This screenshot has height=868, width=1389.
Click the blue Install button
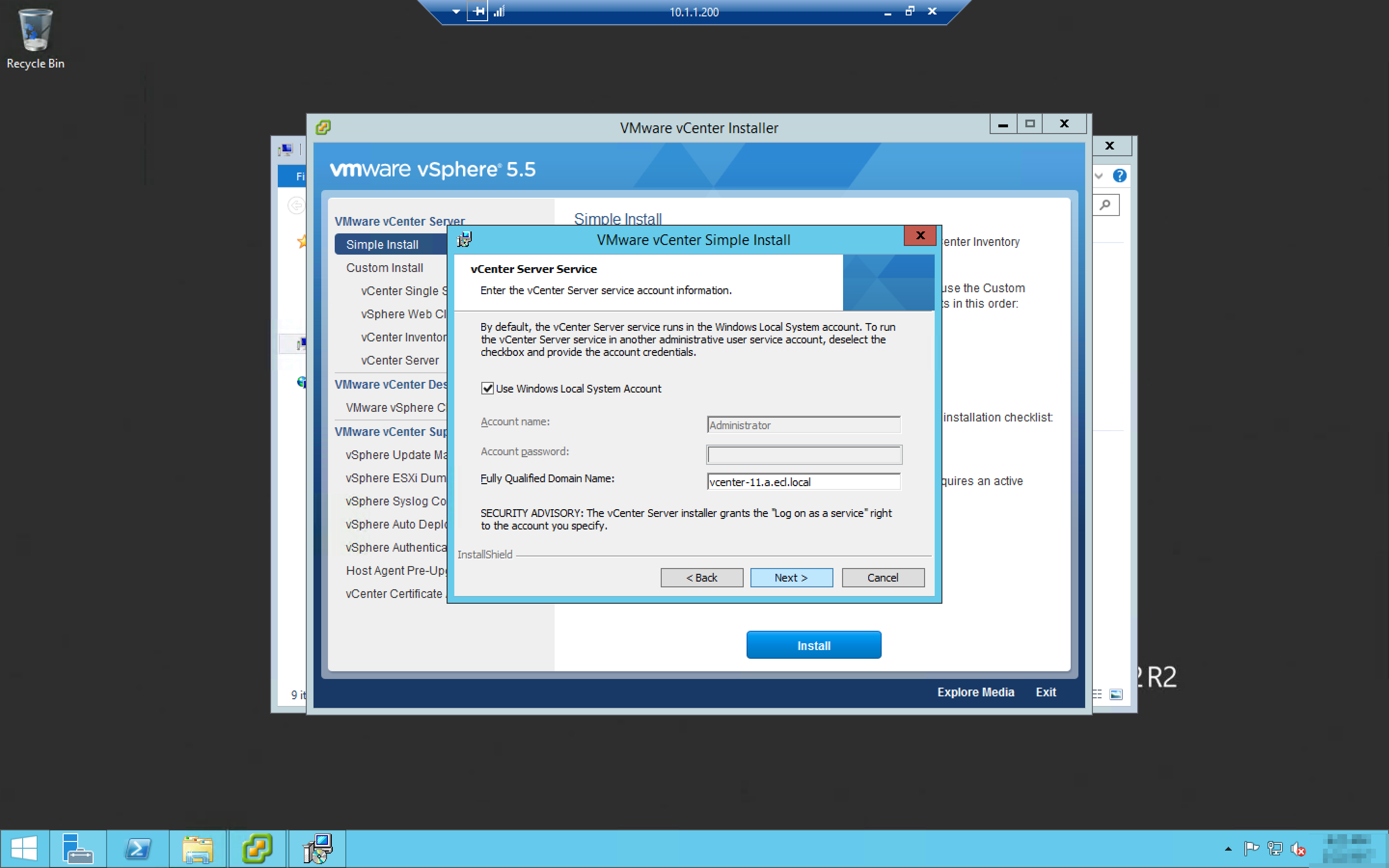814,645
